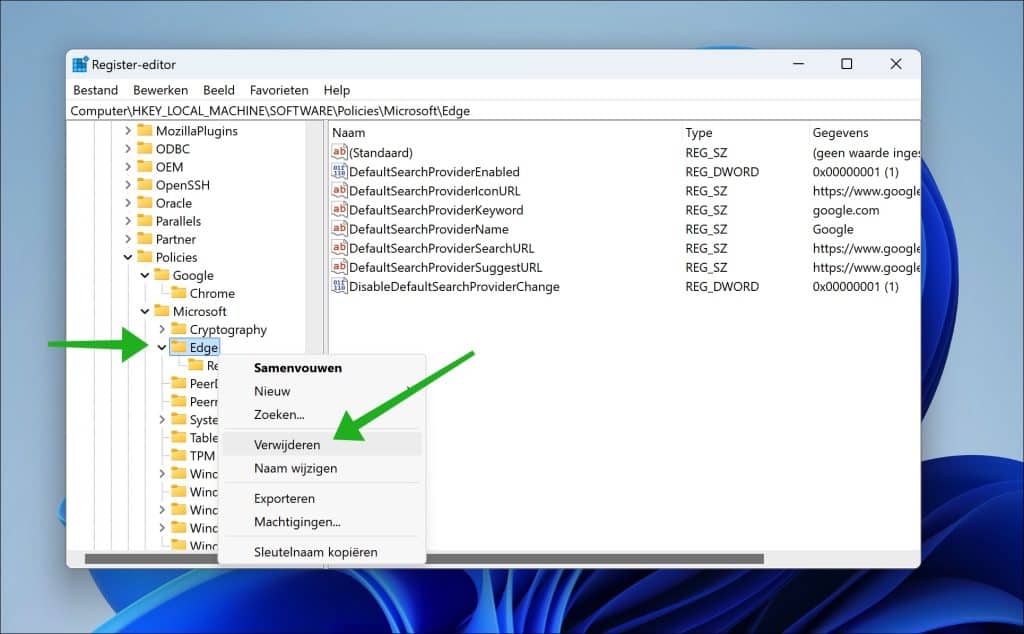The image size is (1024, 634).
Task: Click the MozillaPlugins folder icon
Action: (145, 131)
